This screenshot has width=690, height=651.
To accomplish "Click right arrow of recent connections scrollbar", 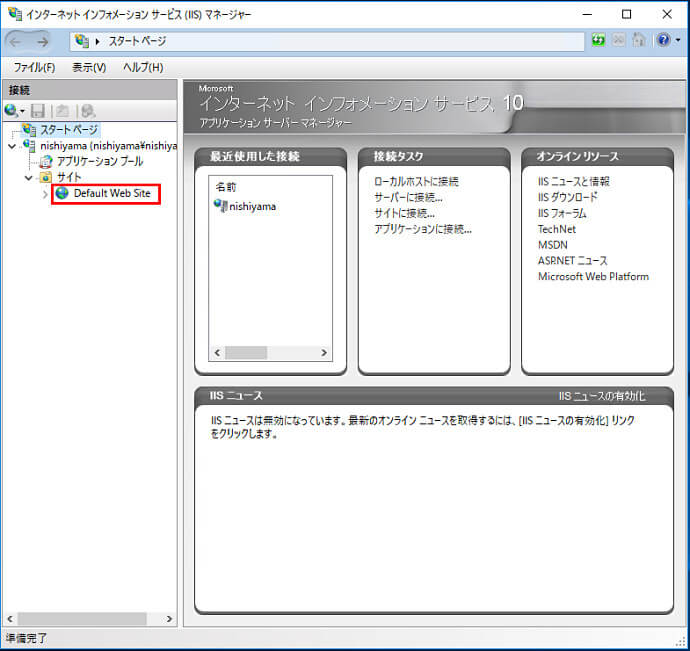I will pyautogui.click(x=323, y=353).
